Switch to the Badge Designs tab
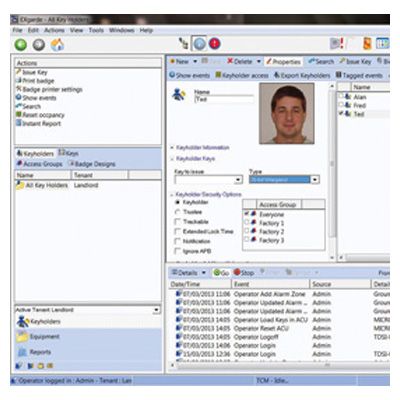The height and width of the screenshot is (400, 400). pos(92,164)
